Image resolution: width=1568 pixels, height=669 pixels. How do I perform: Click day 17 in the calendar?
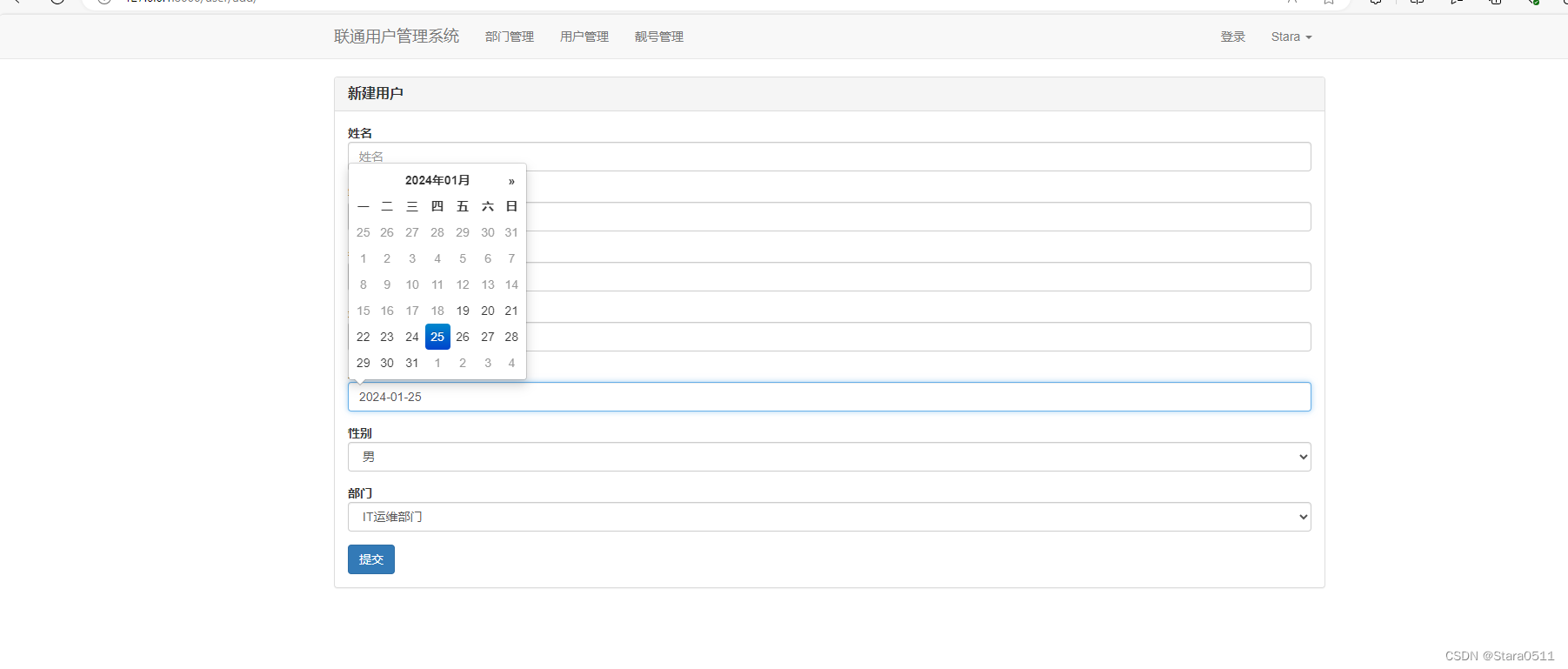[412, 311]
